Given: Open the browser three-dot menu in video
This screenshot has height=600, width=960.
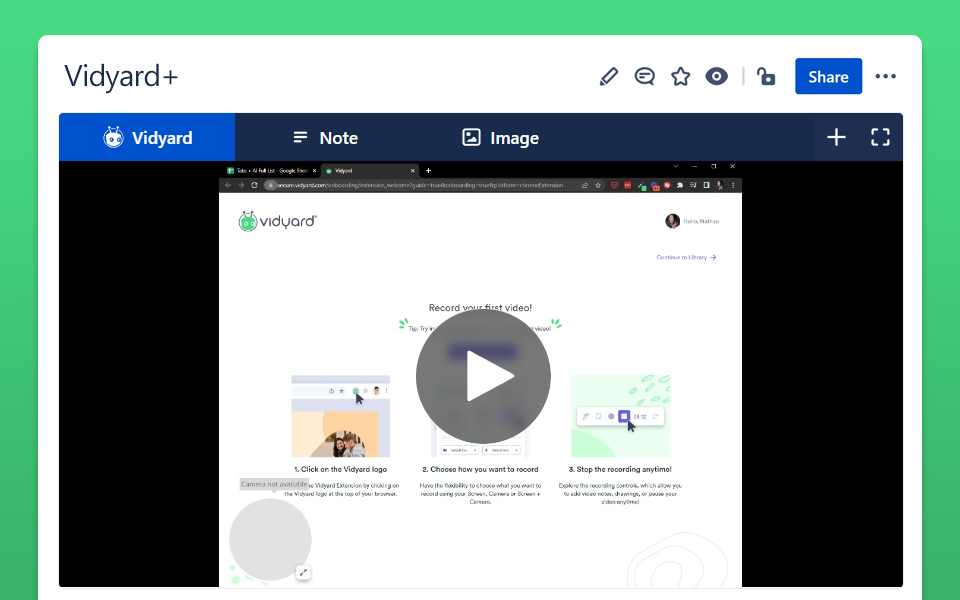Looking at the screenshot, I should pyautogui.click(x=733, y=185).
